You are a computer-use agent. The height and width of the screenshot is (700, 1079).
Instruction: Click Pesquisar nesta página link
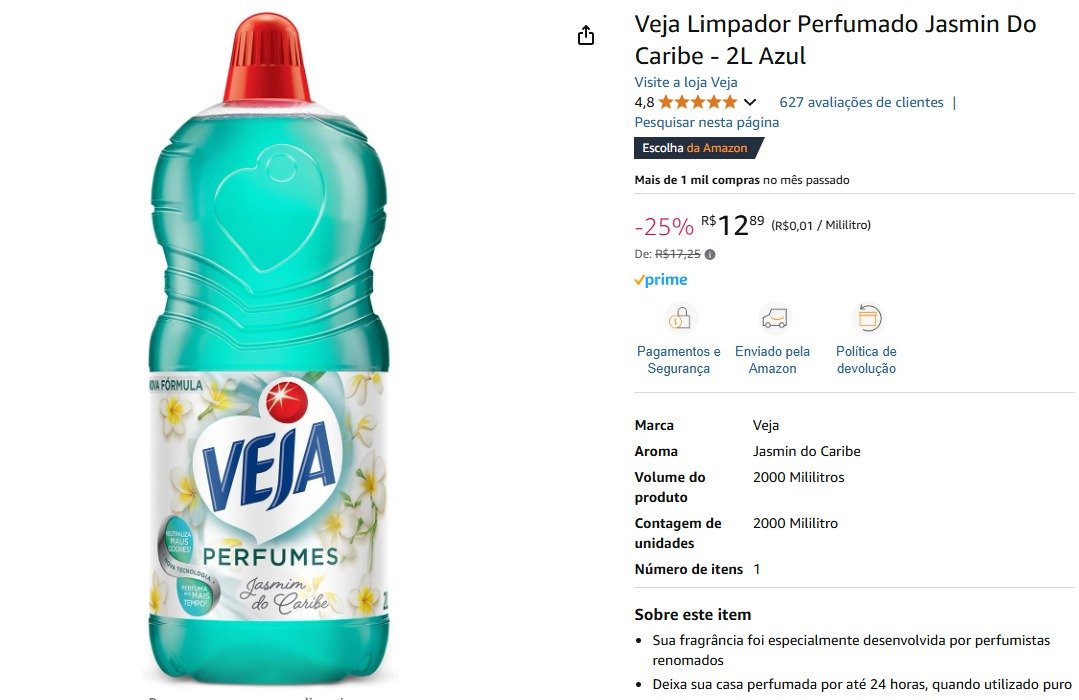(706, 122)
